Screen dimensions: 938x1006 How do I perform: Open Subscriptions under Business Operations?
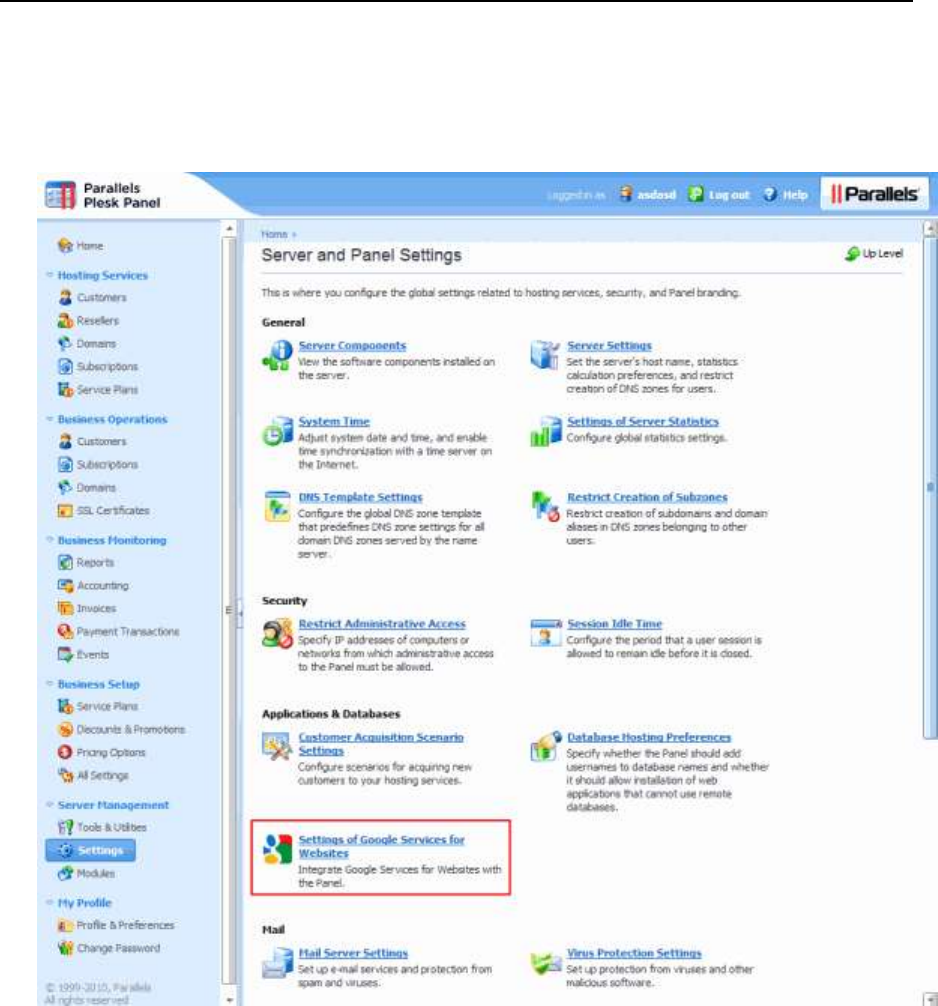point(107,465)
